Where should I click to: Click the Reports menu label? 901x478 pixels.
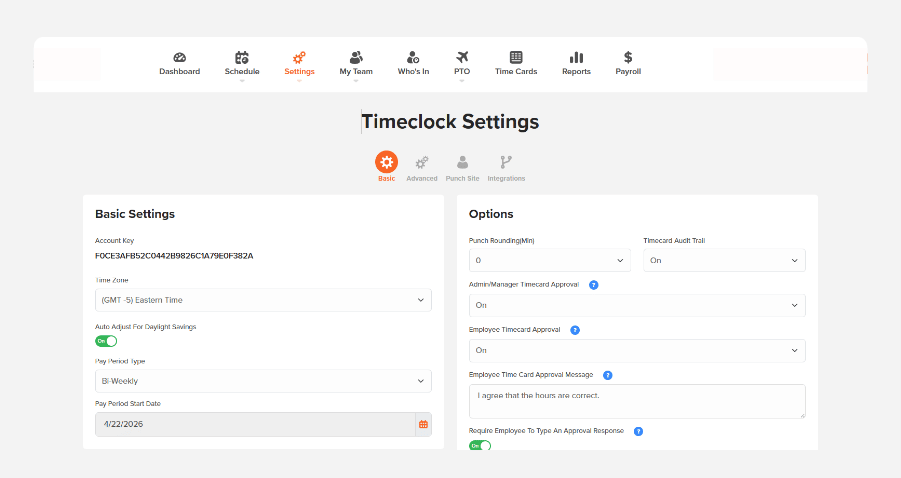pos(576,71)
